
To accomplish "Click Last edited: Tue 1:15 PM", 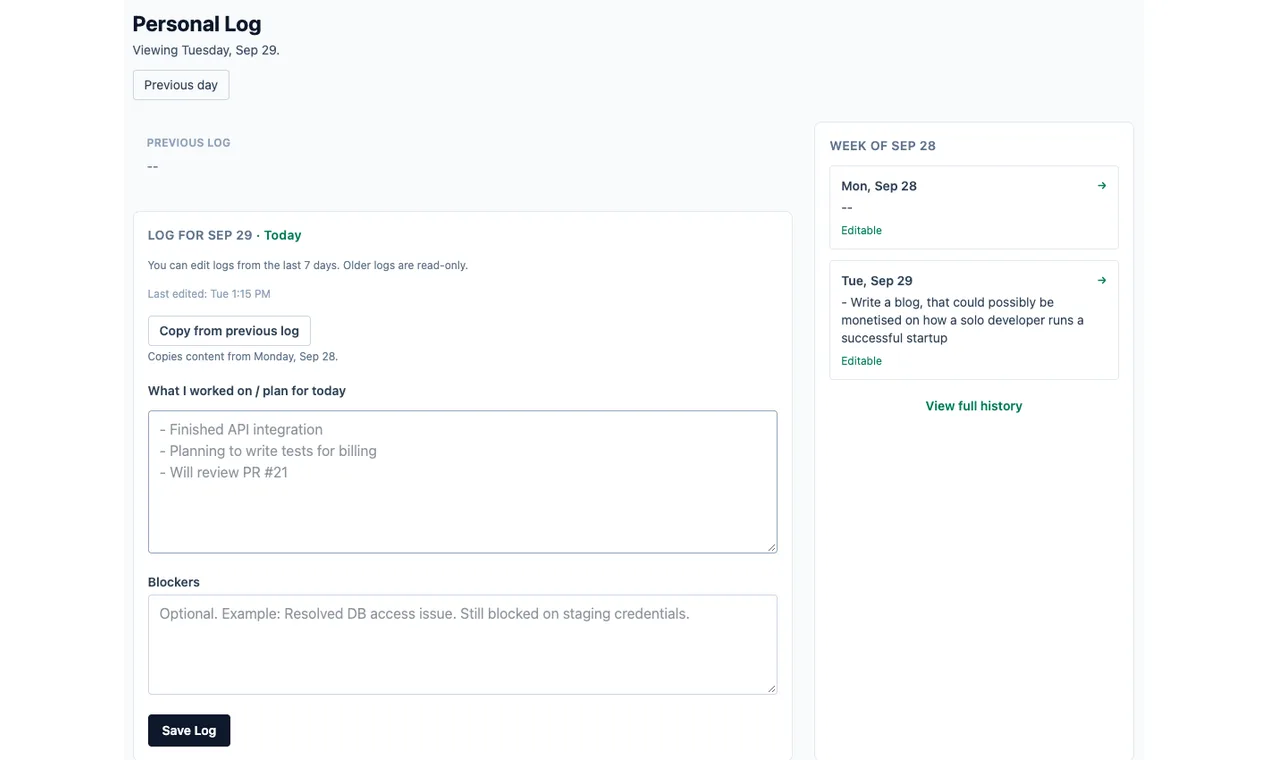I will click(x=209, y=294).
